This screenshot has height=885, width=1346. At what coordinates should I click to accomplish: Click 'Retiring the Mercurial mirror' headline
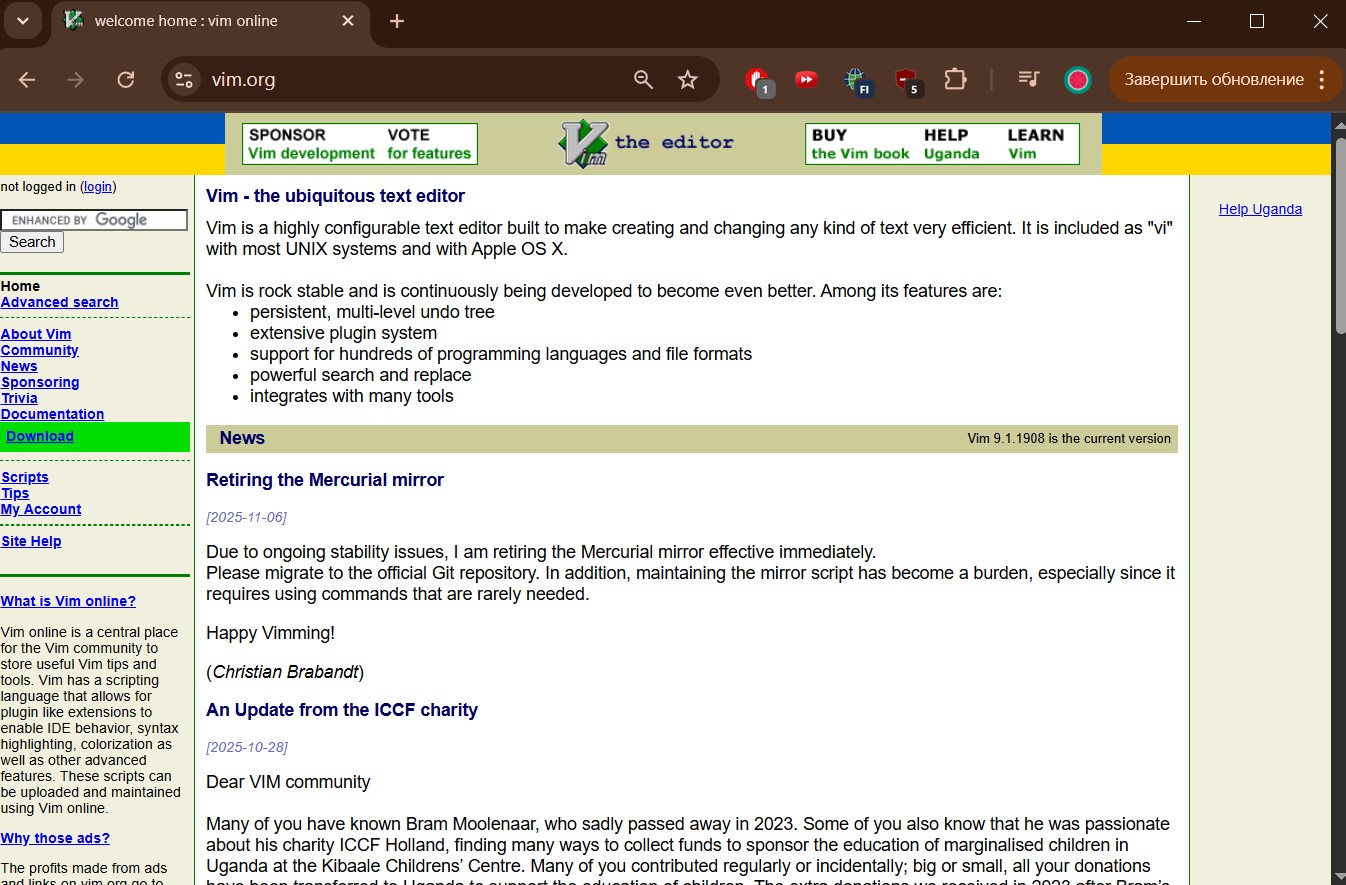click(x=325, y=480)
